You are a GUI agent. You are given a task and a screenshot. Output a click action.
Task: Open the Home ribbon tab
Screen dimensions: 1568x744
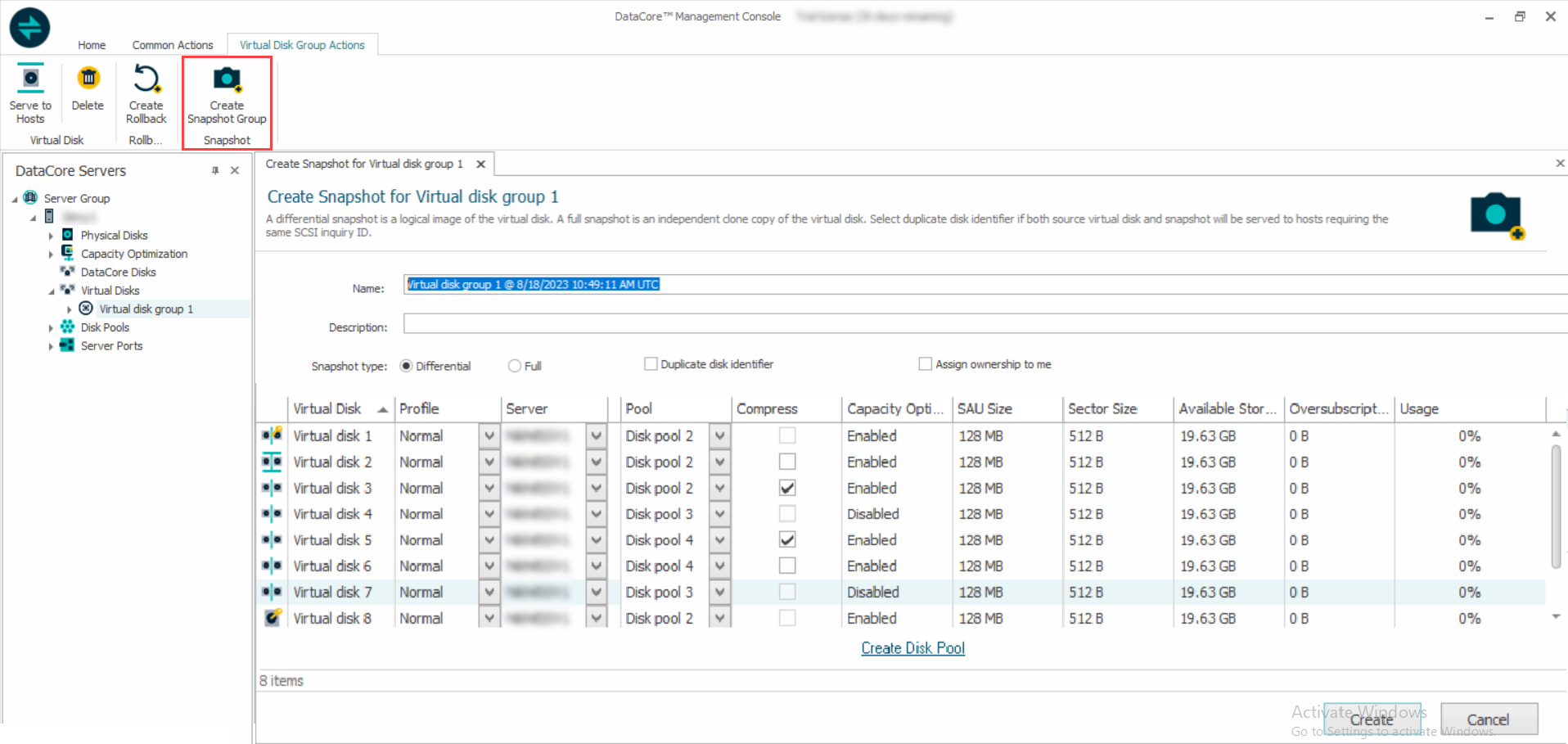point(92,45)
